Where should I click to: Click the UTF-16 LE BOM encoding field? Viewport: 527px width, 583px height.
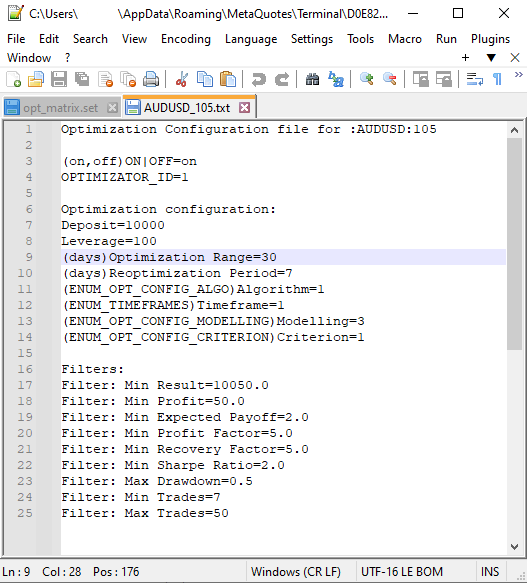point(402,571)
